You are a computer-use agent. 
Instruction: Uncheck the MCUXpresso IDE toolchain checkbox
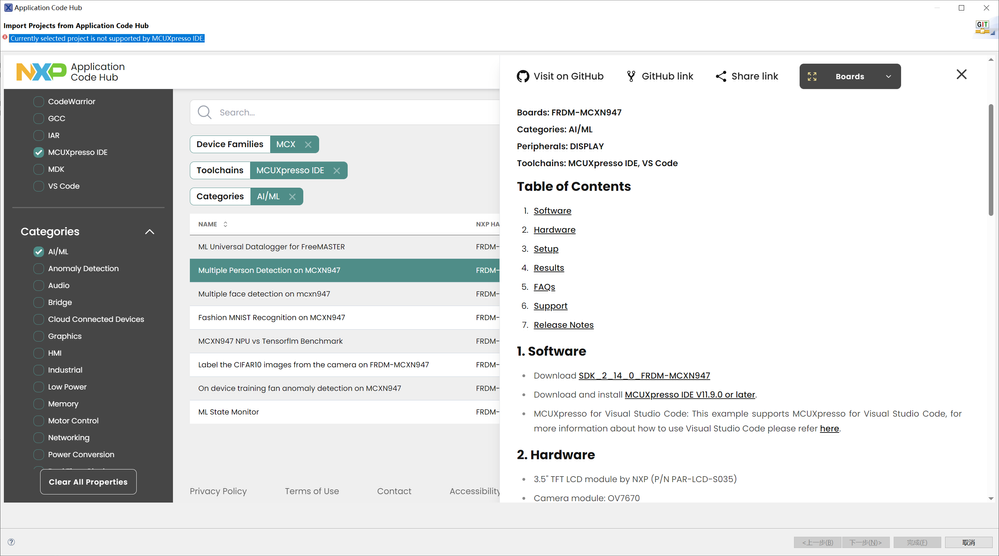click(39, 153)
